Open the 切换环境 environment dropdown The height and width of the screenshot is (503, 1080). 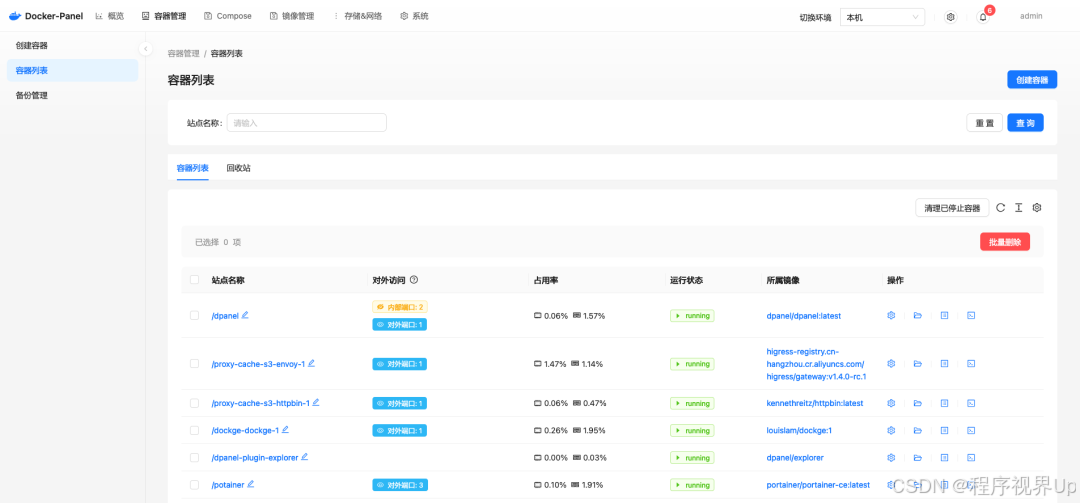tap(882, 17)
